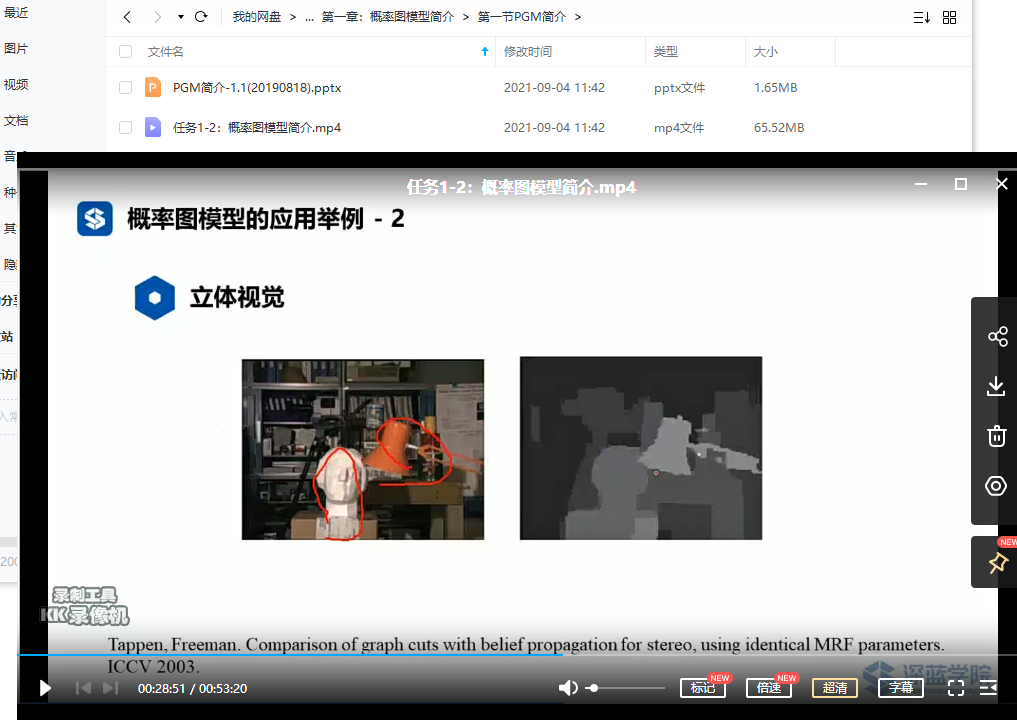This screenshot has width=1017, height=720.
Task: Play the video
Action: [x=45, y=688]
